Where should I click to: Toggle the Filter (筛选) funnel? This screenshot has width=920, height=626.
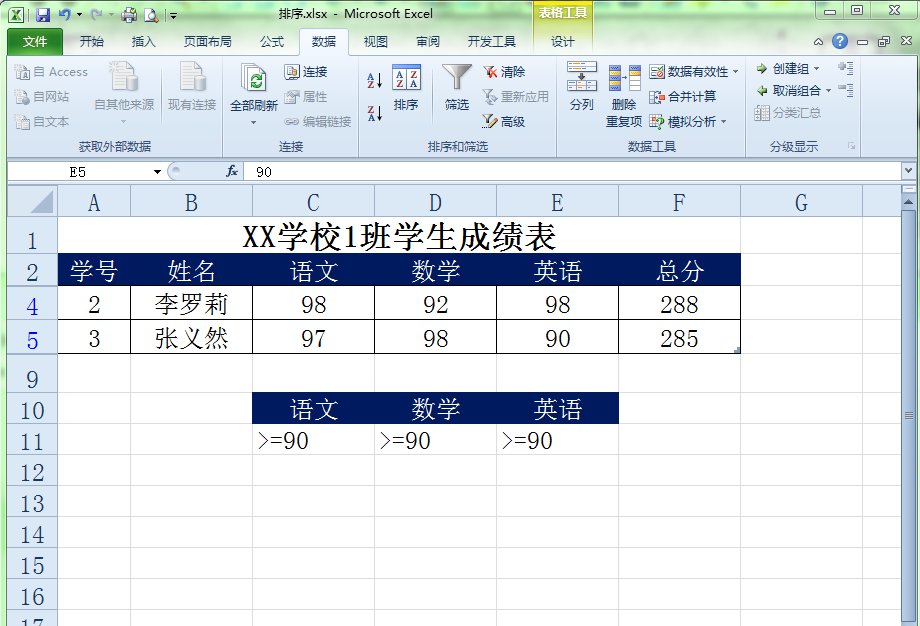pos(456,87)
